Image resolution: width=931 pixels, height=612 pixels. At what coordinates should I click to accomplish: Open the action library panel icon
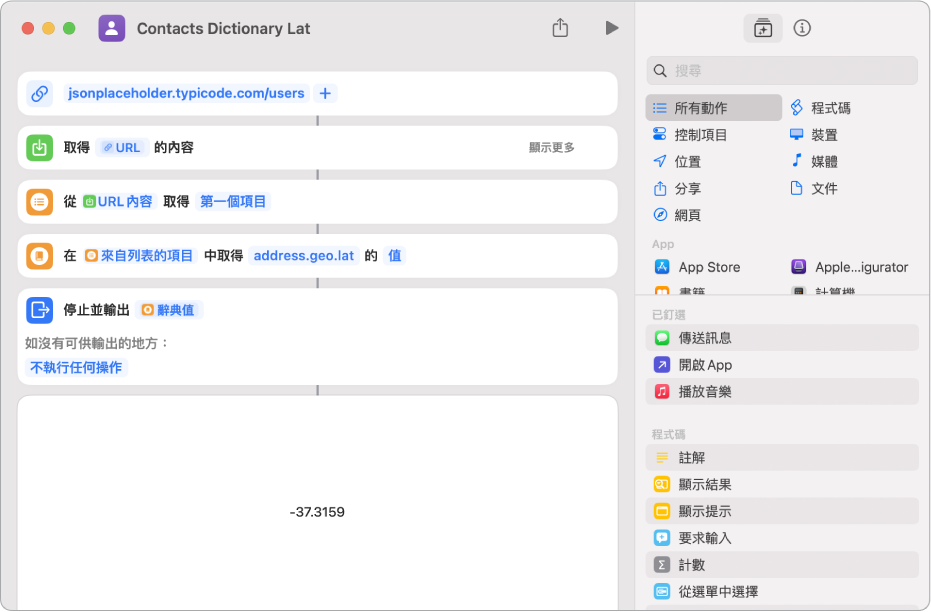(762, 28)
